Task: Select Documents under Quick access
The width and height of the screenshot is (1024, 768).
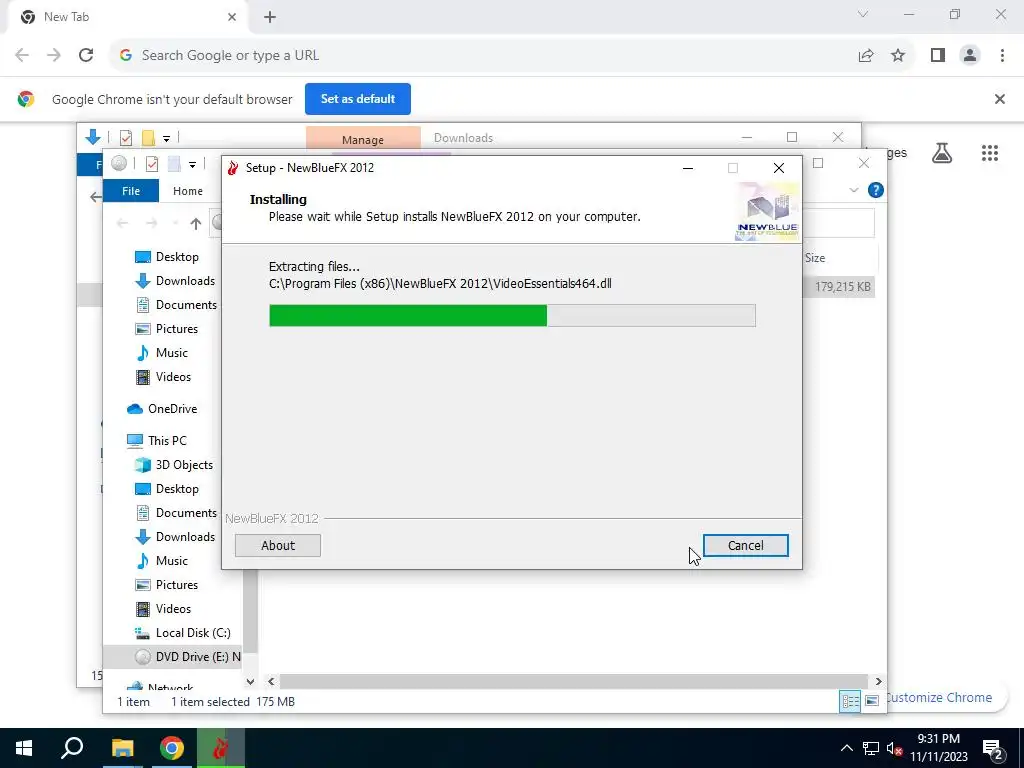Action: point(176,305)
